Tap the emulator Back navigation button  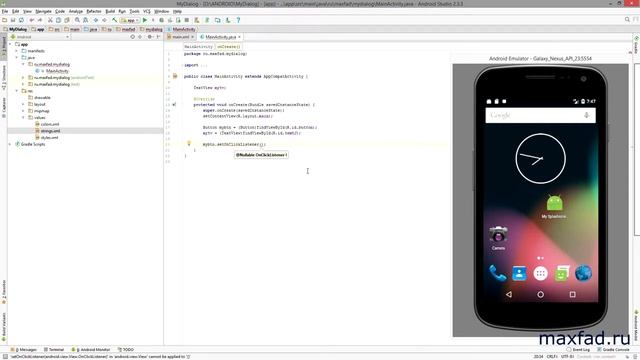(509, 294)
